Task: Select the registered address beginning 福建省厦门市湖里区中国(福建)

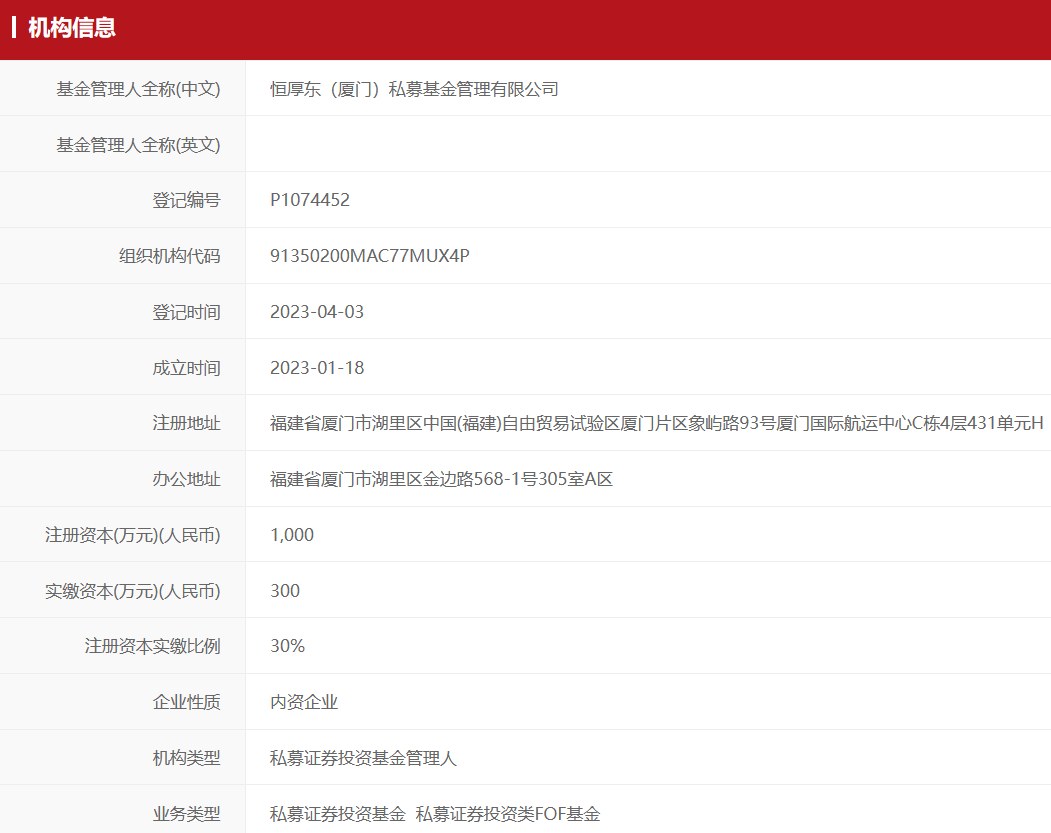Action: click(x=657, y=424)
